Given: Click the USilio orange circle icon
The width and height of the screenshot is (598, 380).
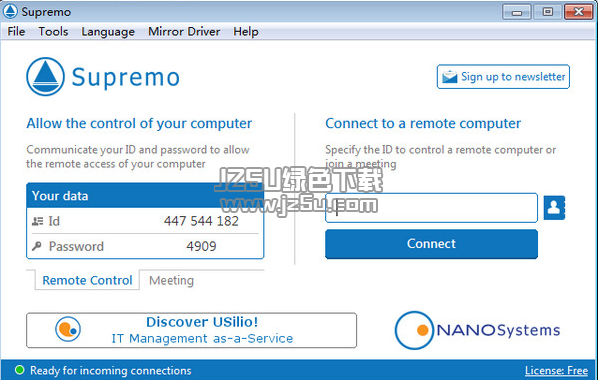Looking at the screenshot, I should tap(68, 329).
